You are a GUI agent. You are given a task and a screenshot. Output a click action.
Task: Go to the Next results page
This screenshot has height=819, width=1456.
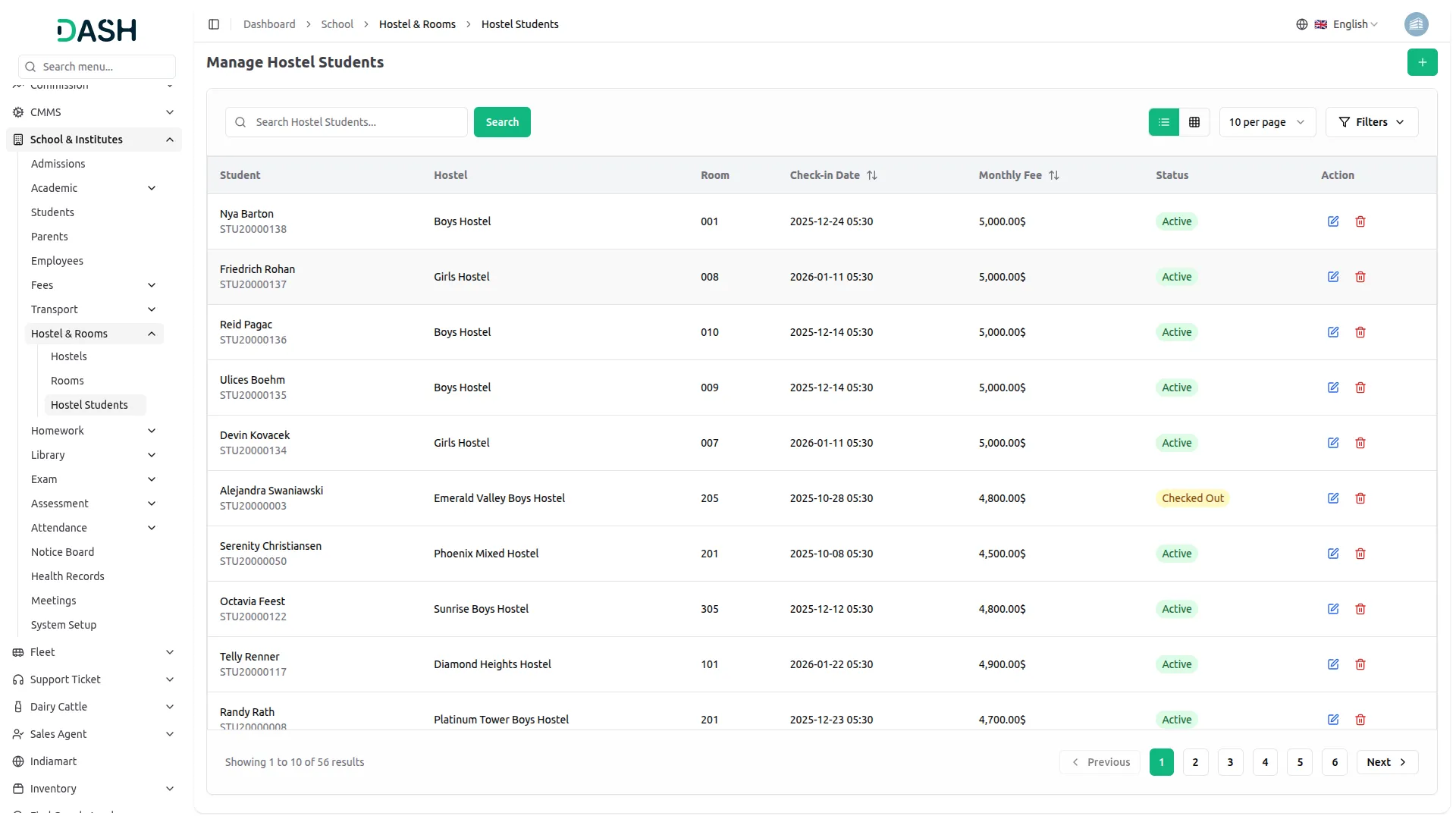(x=1387, y=762)
